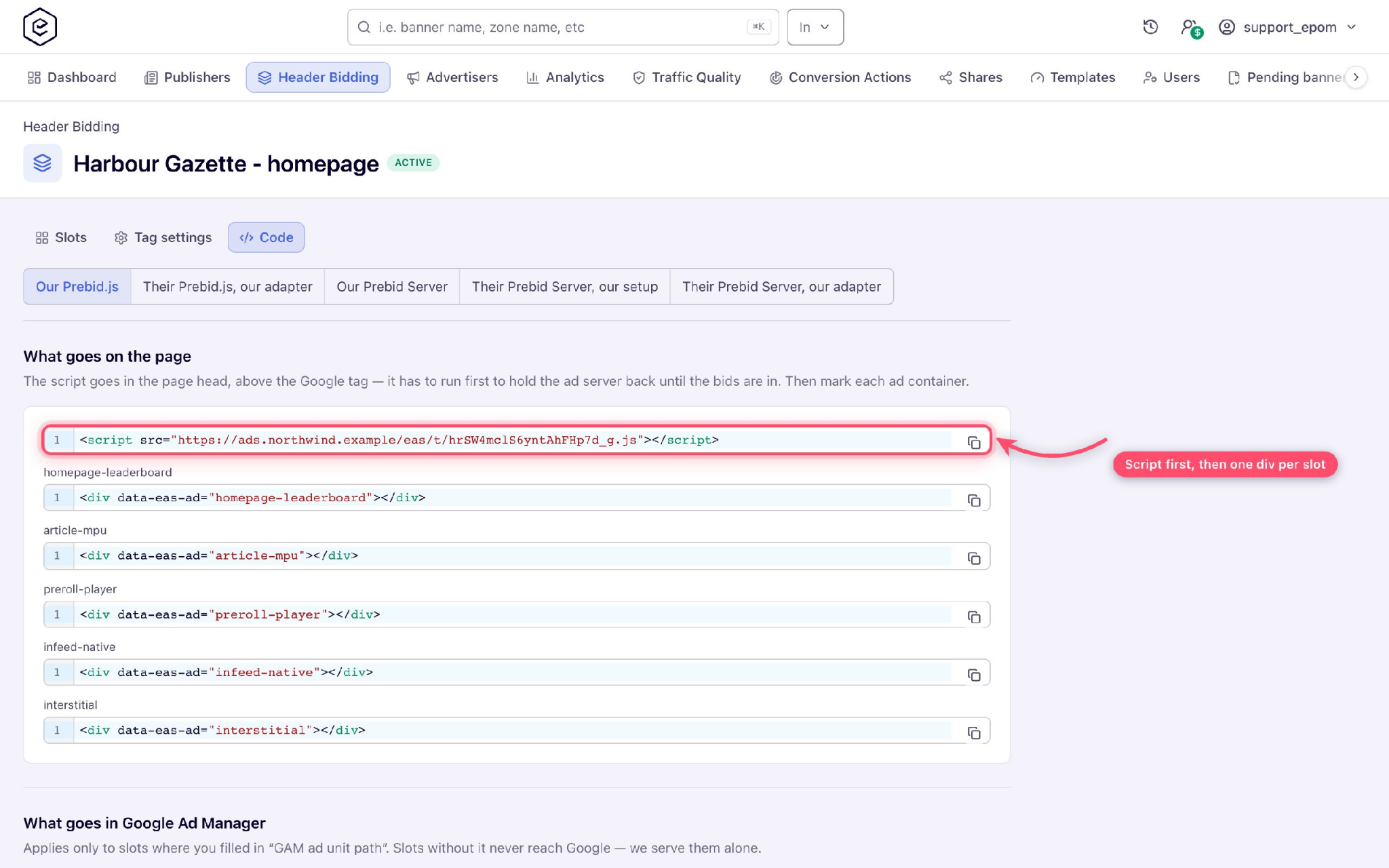Click the 'What goes in Google Ad Manager' heading

(x=144, y=823)
